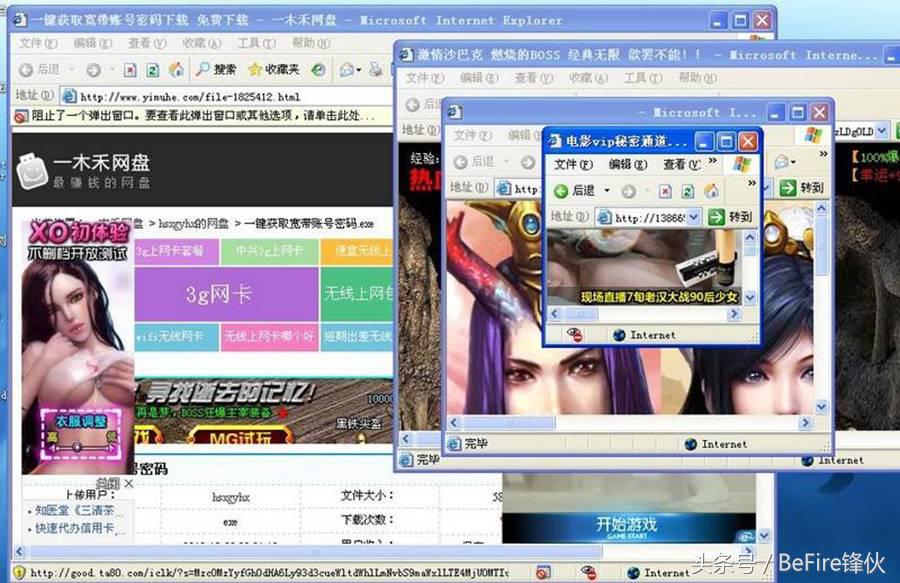Click 3g网卡 purple link

tap(226, 294)
